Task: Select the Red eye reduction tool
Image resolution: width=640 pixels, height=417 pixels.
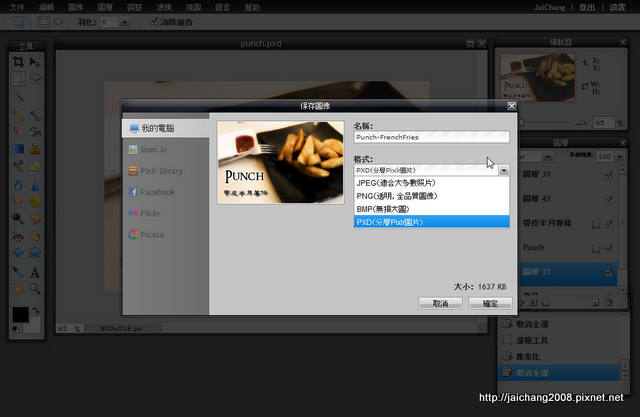Action: click(x=18, y=237)
